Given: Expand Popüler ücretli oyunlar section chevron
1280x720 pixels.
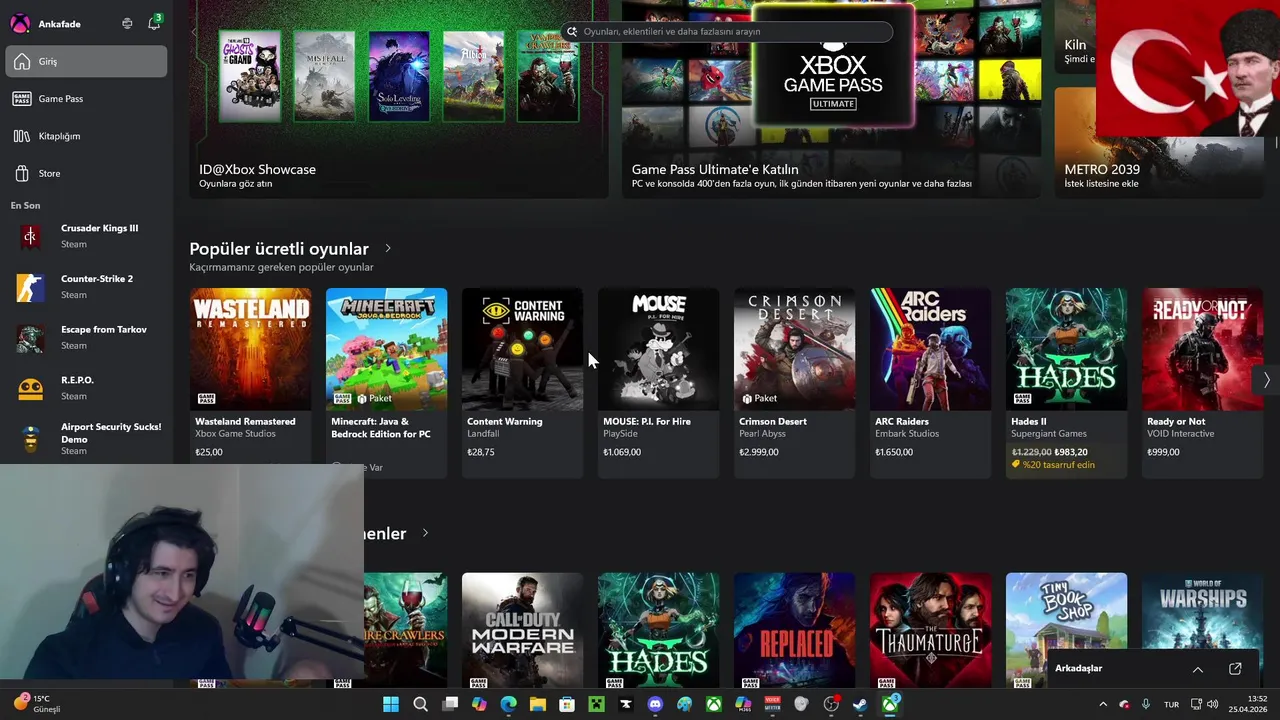Looking at the screenshot, I should [388, 248].
